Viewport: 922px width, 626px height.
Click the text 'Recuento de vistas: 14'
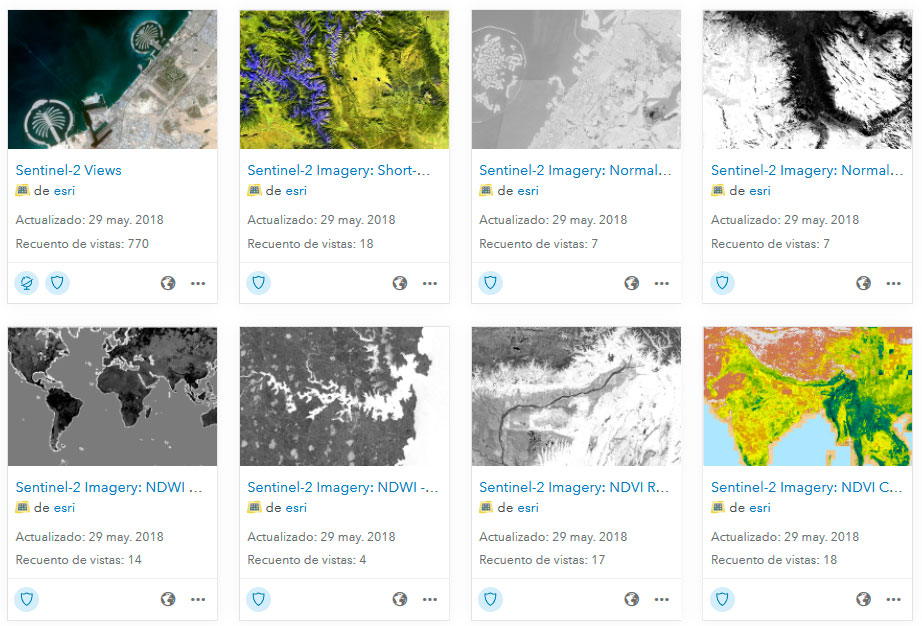point(78,560)
